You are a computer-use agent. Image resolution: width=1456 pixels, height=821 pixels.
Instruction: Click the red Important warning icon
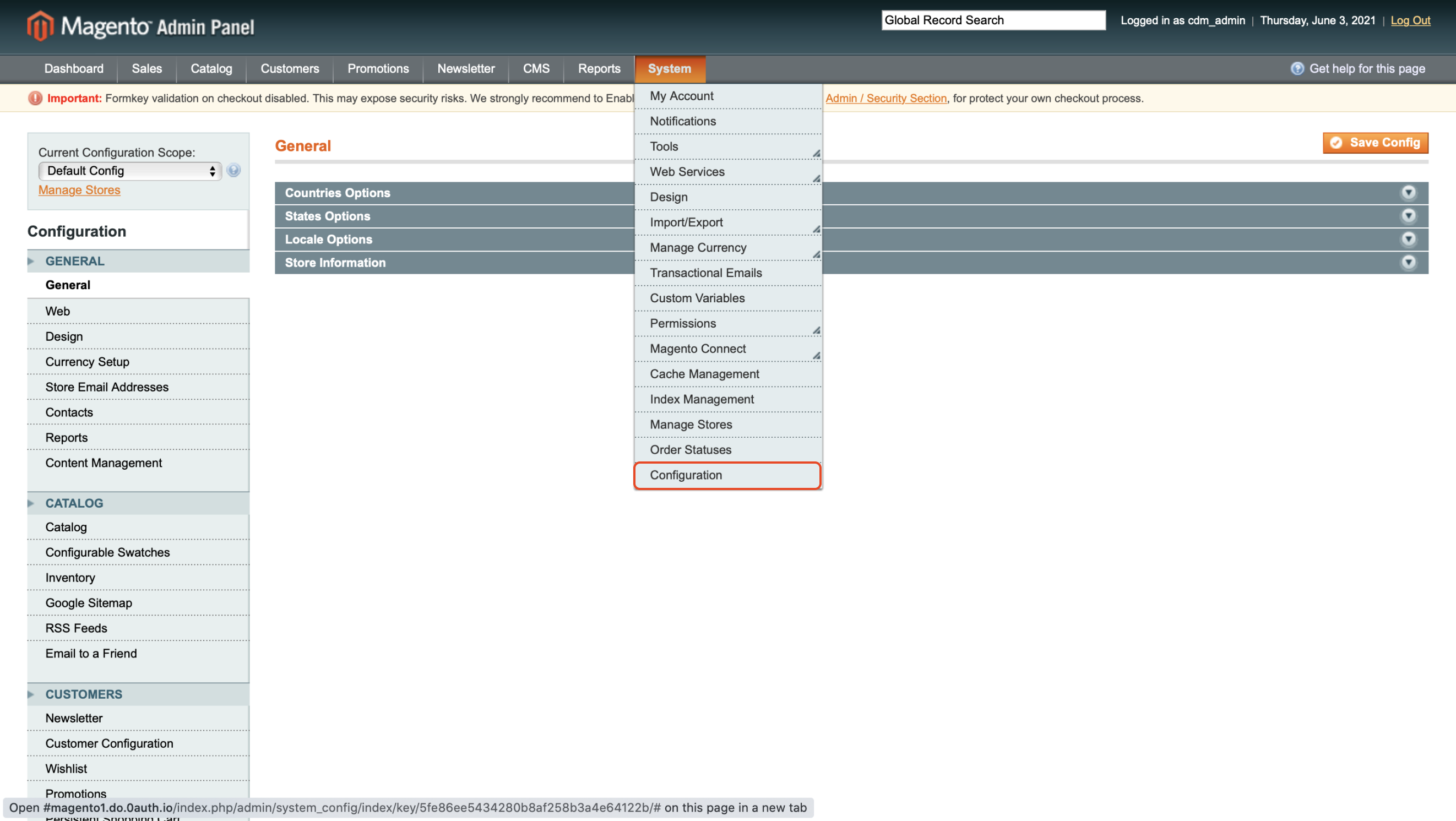point(35,99)
